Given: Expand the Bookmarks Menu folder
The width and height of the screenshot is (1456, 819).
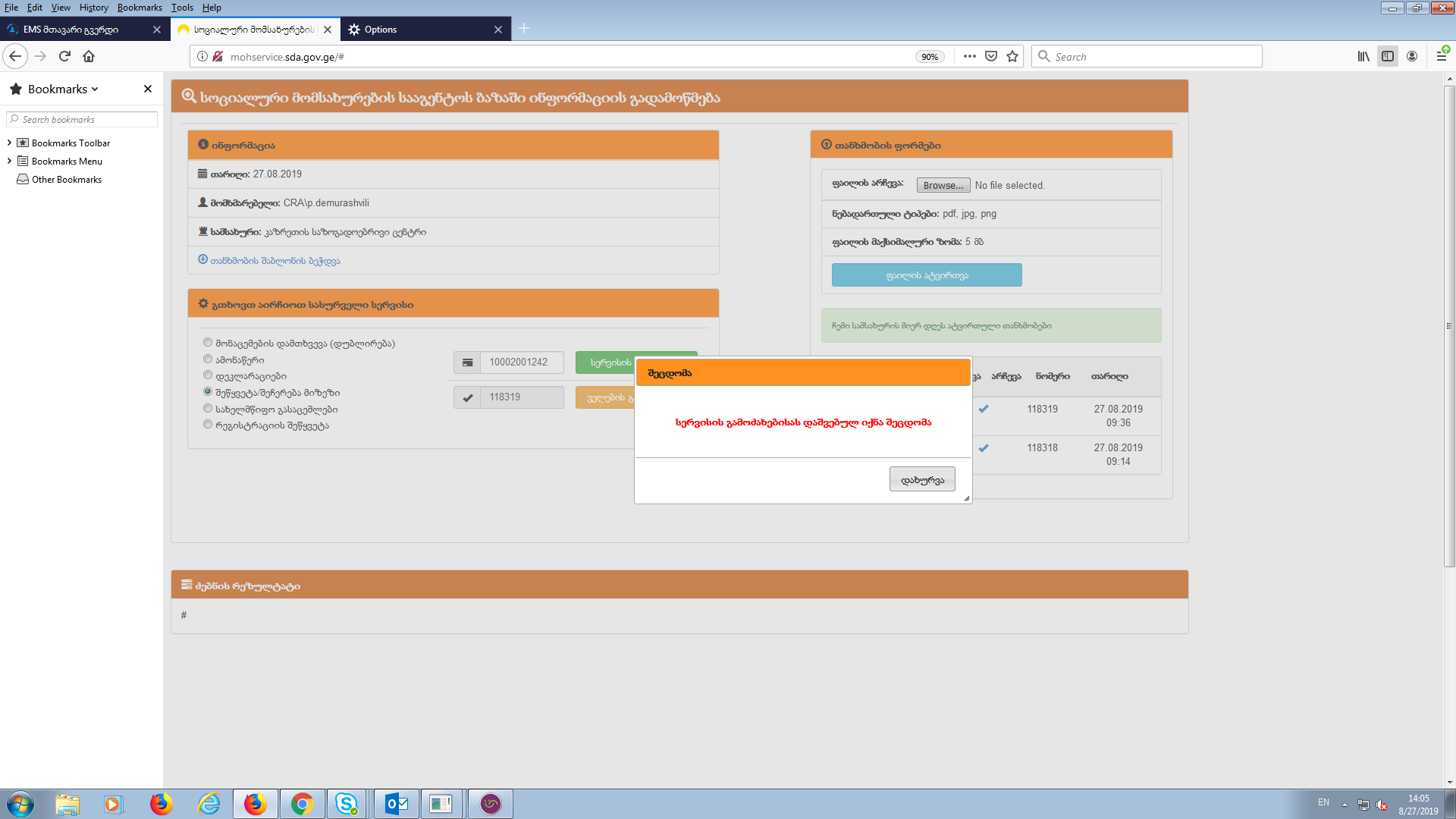Looking at the screenshot, I should [x=9, y=161].
